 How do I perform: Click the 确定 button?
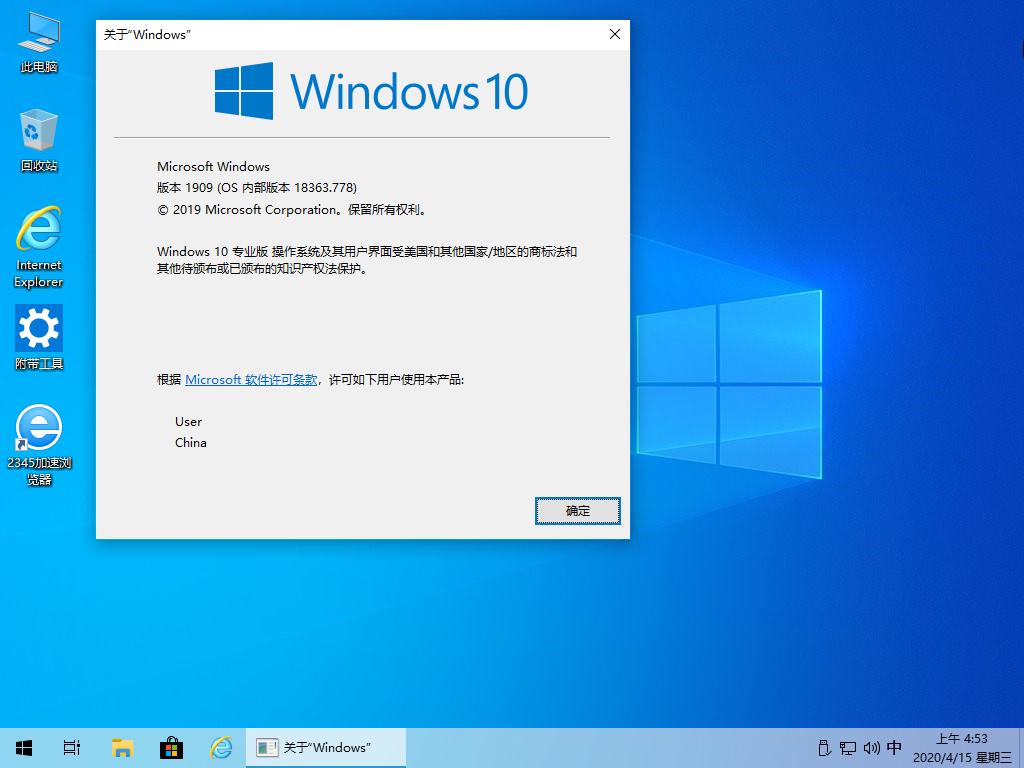pyautogui.click(x=577, y=511)
